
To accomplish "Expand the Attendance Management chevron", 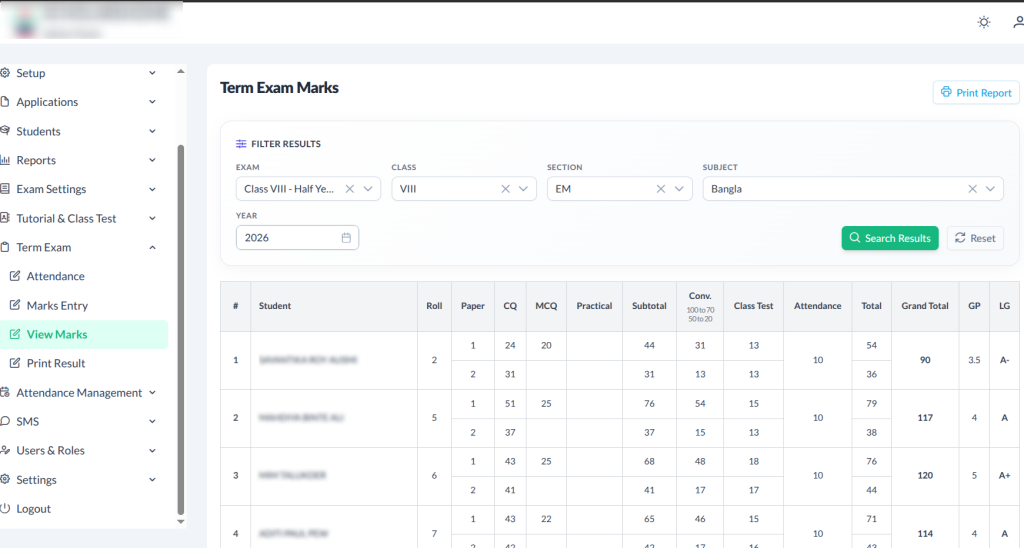I will [152, 393].
